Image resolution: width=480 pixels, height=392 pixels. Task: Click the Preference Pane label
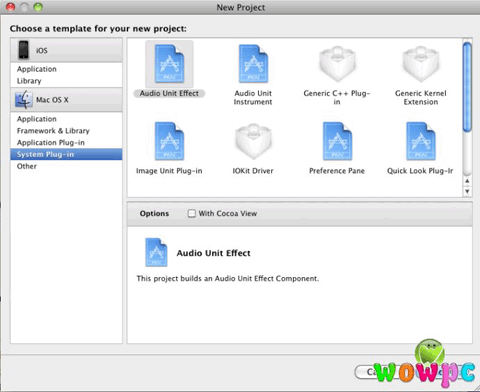[x=337, y=171]
